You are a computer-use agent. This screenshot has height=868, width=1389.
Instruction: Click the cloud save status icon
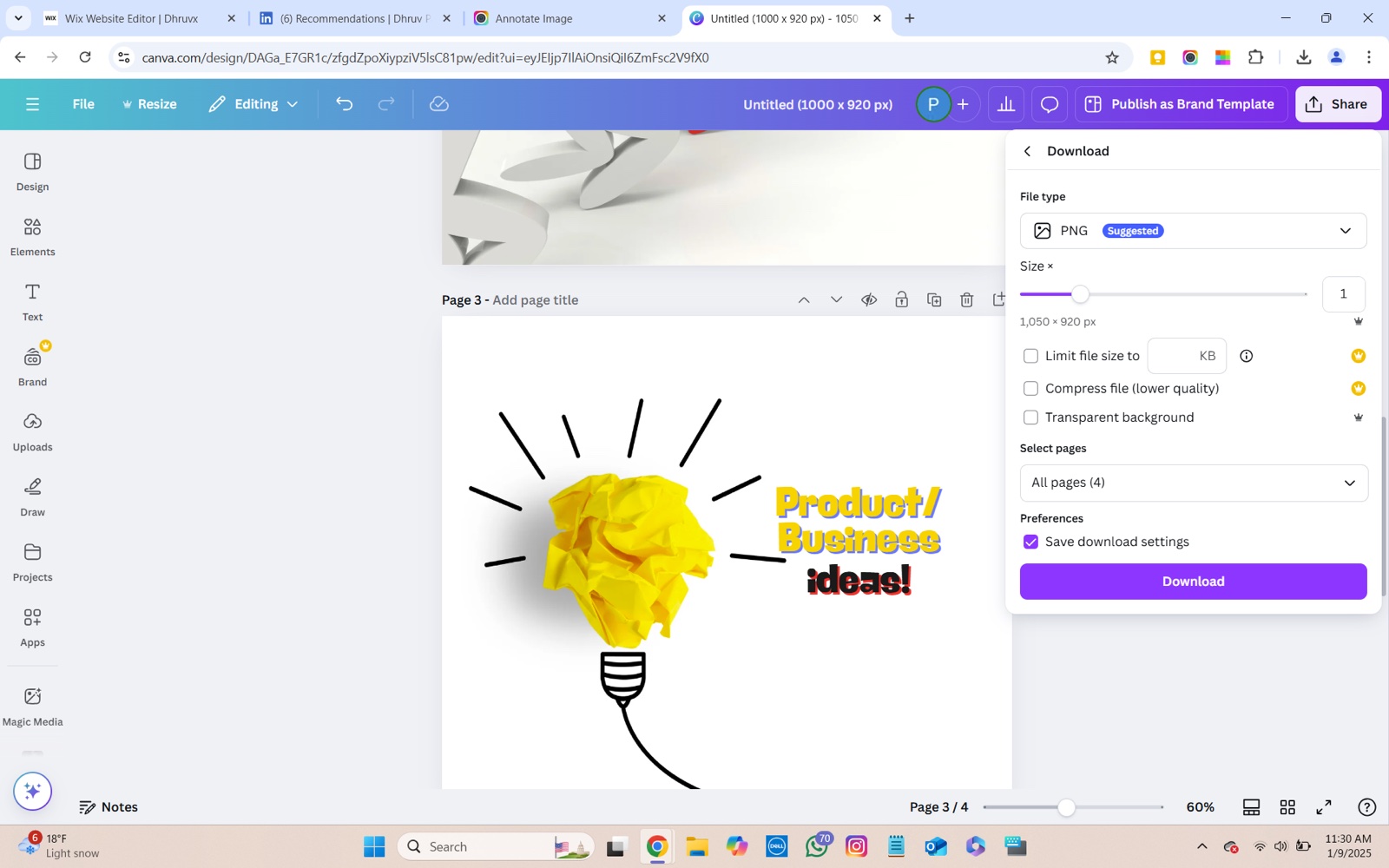pyautogui.click(x=439, y=104)
